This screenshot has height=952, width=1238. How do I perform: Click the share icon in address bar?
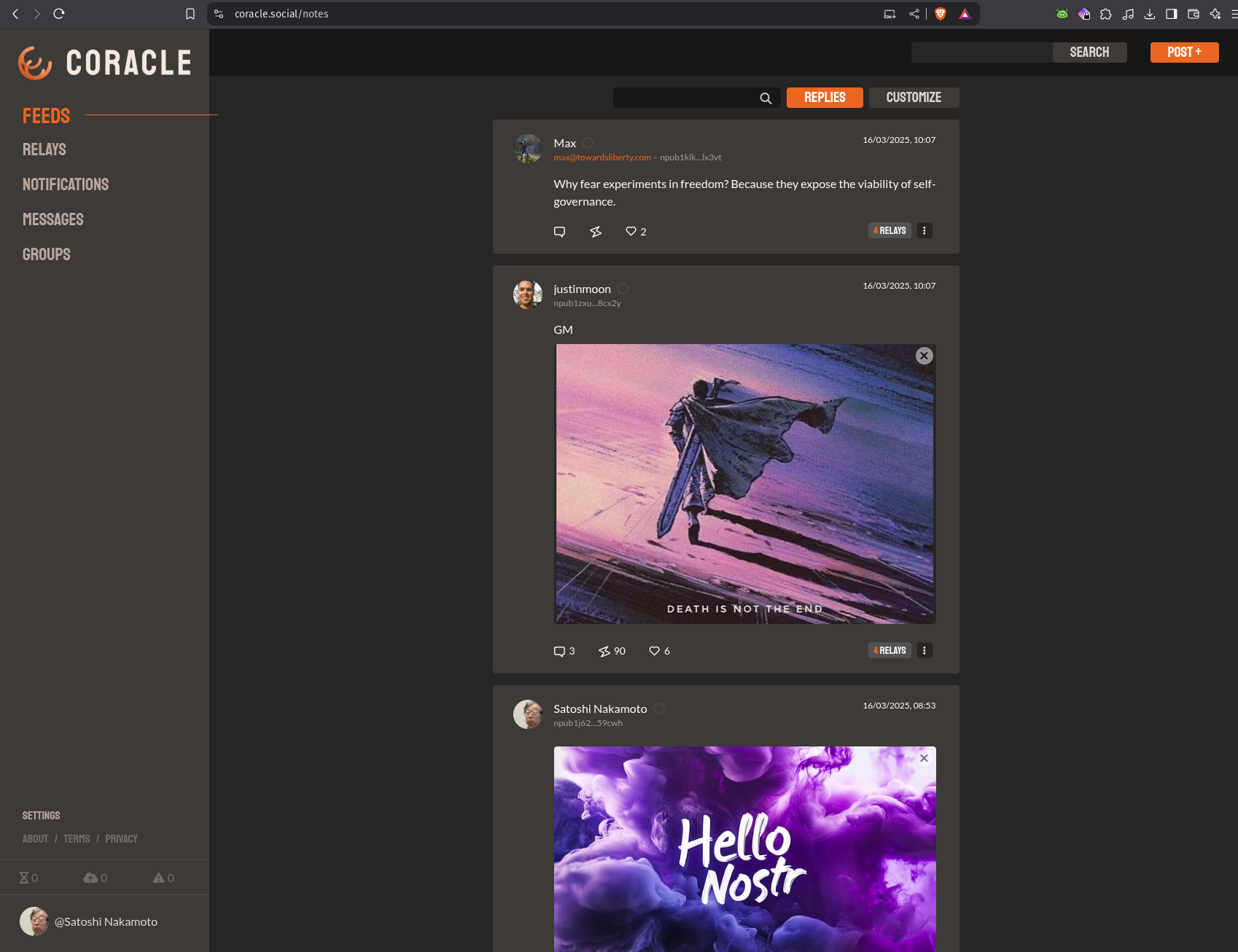point(914,14)
